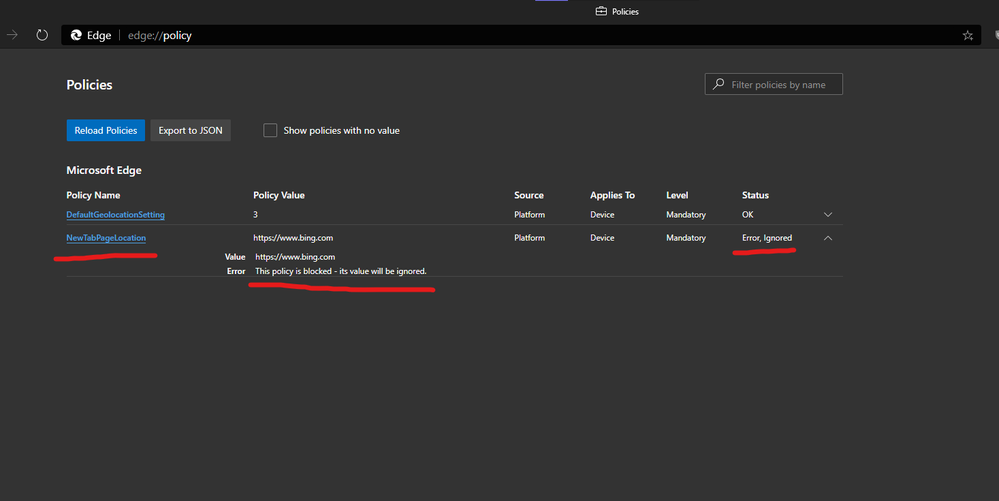Screen dimensions: 999x501
Task: Click the Level column header
Action: point(677,195)
